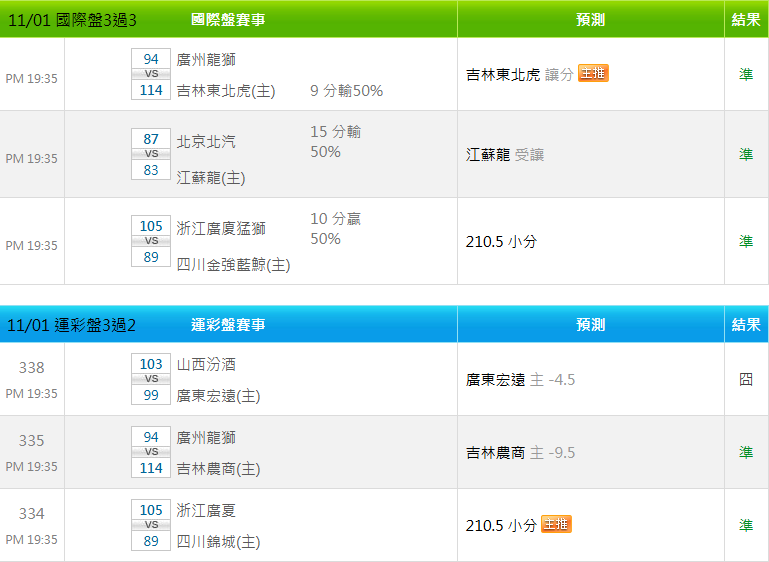The image size is (769, 562).
Task: Click the 準 result for 吉林農商 prediction
Action: click(x=746, y=452)
